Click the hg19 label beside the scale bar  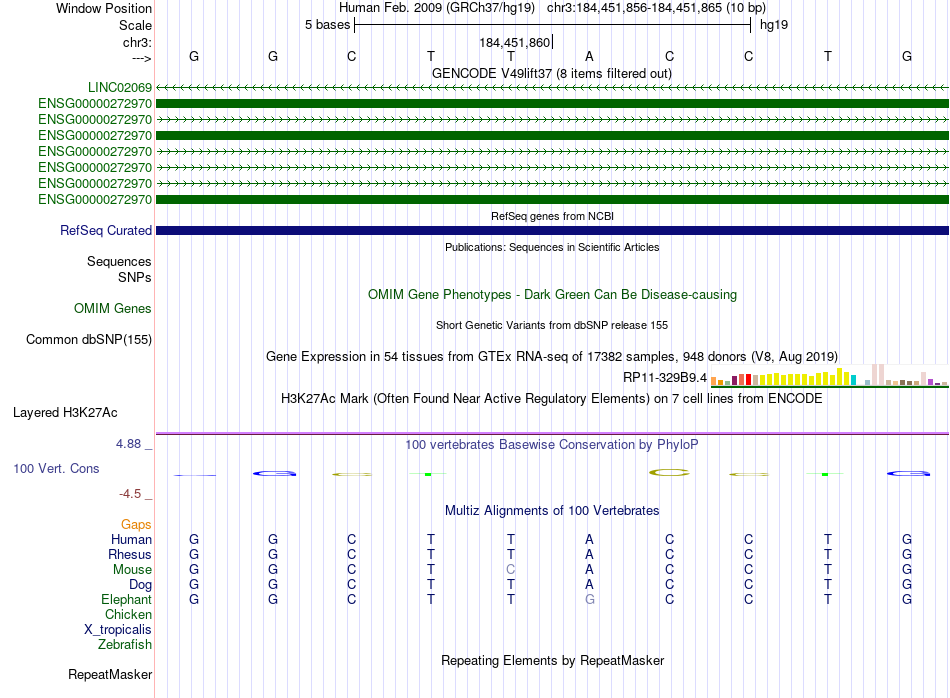[774, 25]
